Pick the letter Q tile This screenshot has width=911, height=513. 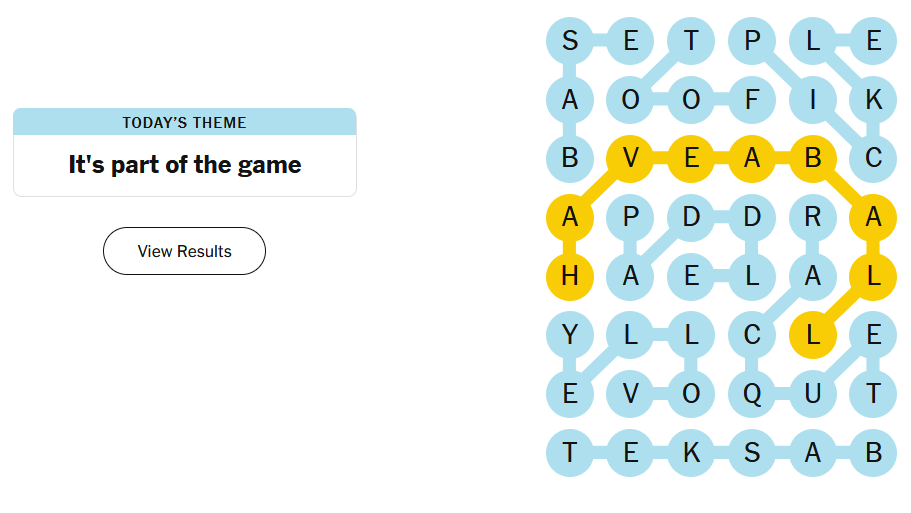point(752,394)
